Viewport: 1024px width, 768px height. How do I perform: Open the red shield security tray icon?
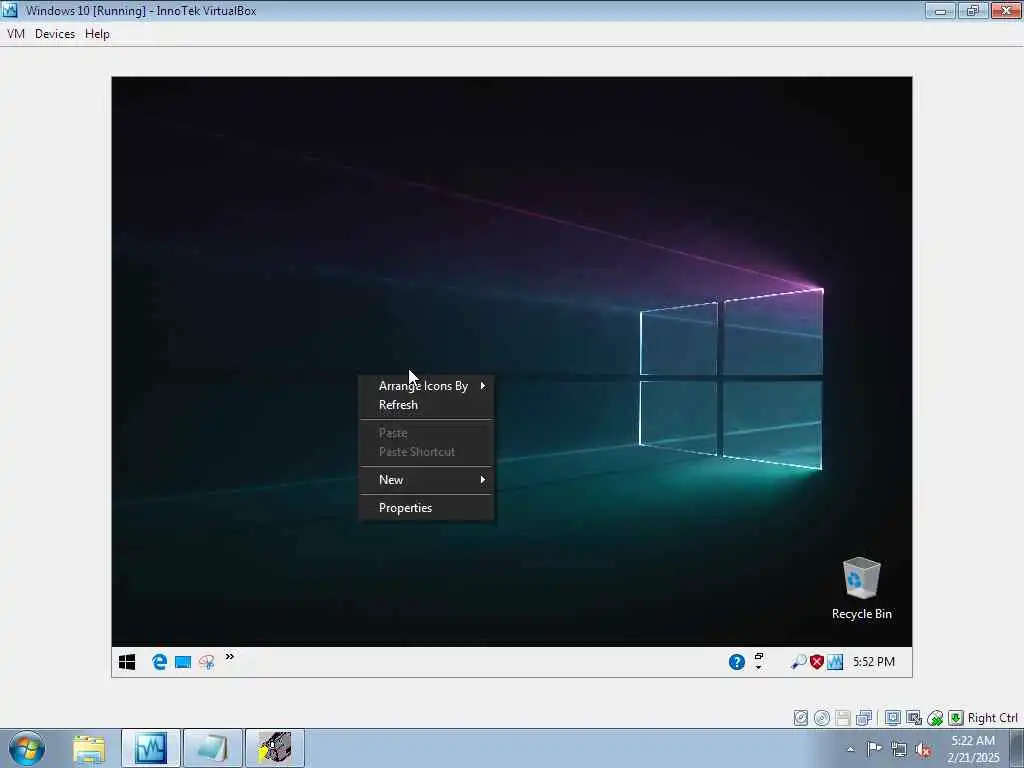point(816,662)
